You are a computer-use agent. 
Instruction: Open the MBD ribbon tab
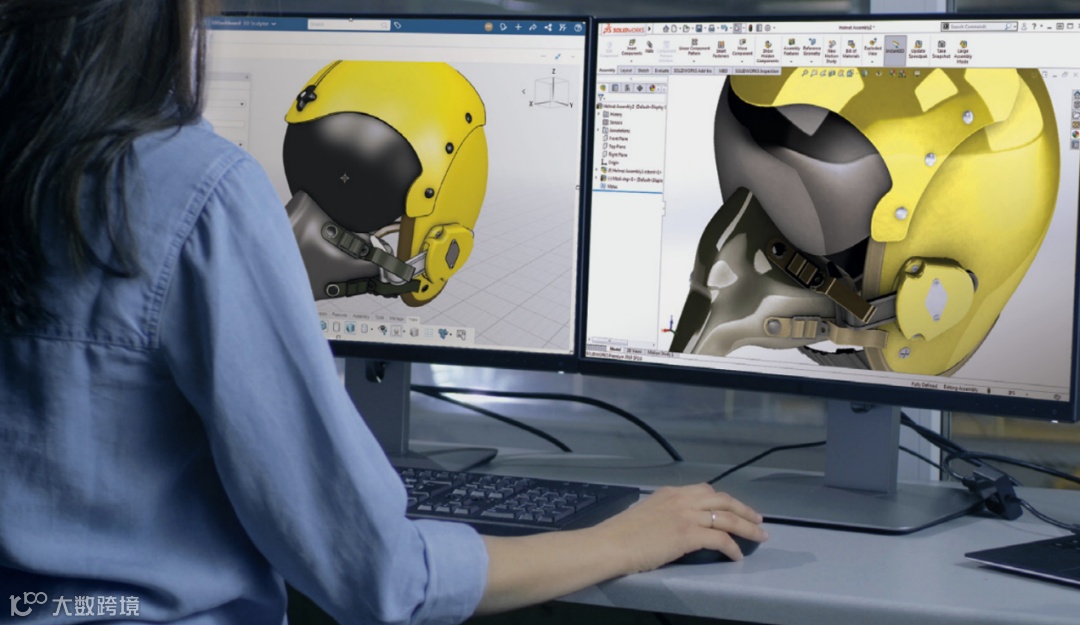pos(723,71)
